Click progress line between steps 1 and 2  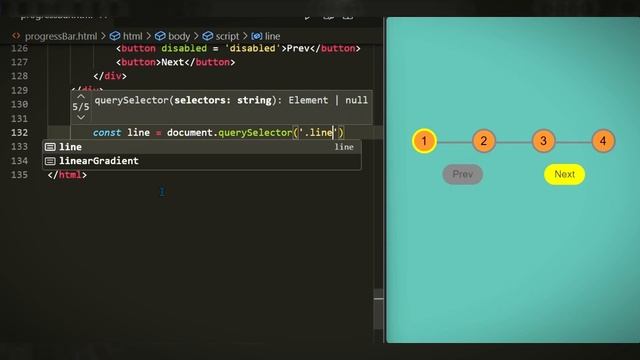click(454, 142)
